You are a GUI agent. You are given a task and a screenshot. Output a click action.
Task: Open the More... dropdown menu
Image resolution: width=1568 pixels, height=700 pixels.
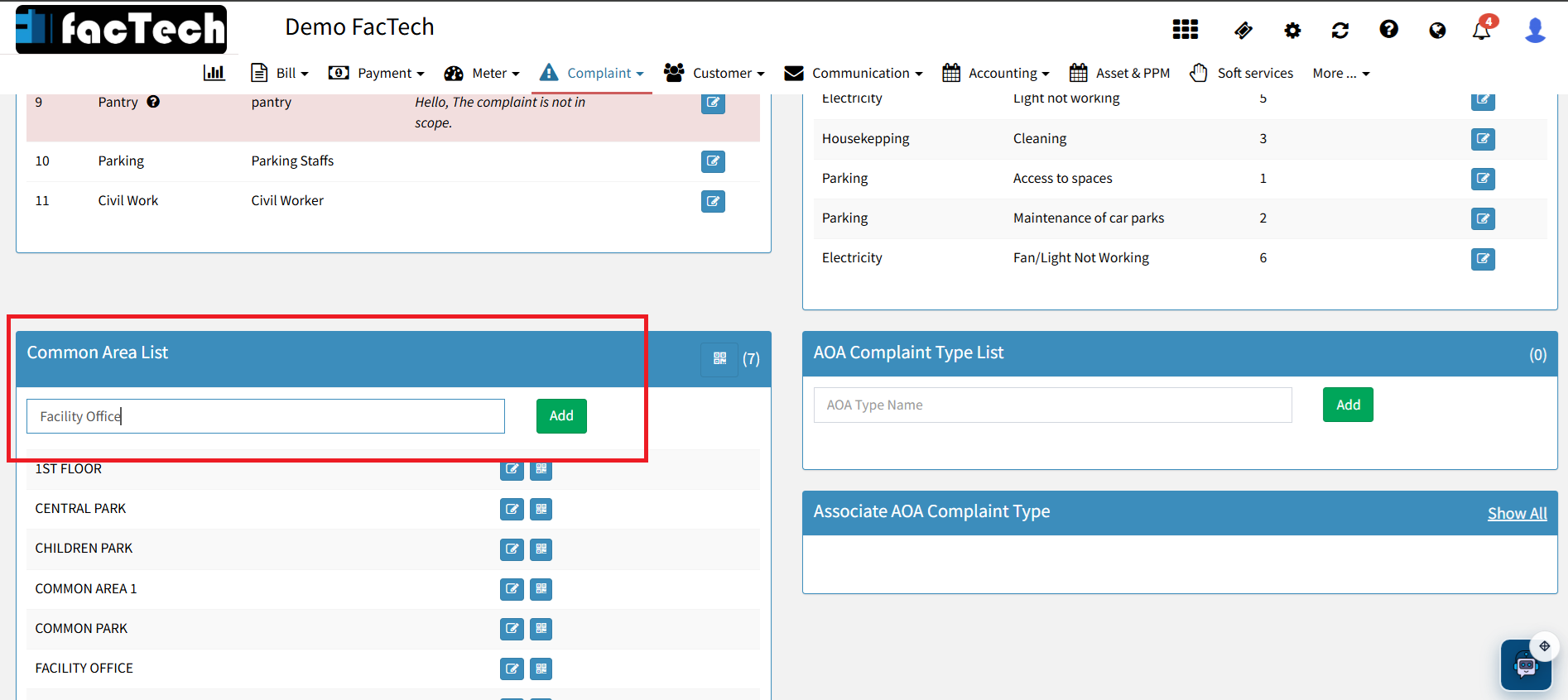[x=1340, y=73]
